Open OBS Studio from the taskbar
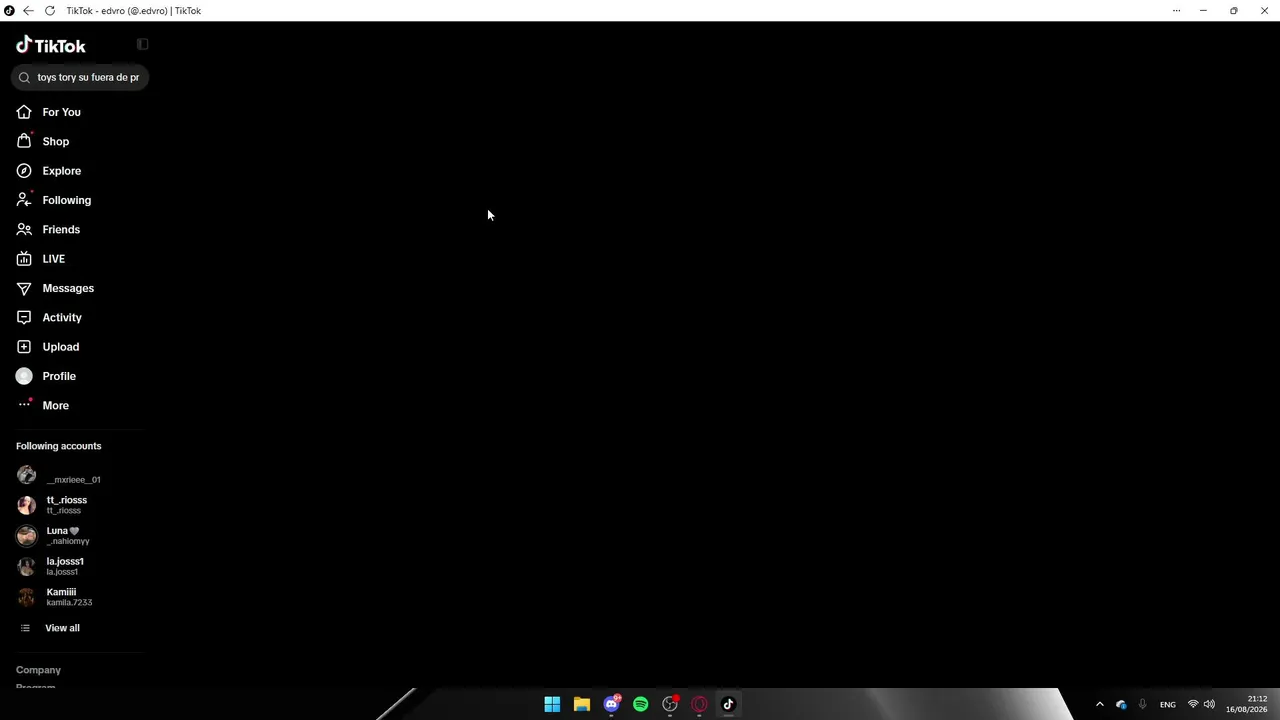Viewport: 1280px width, 720px height. pyautogui.click(x=670, y=704)
